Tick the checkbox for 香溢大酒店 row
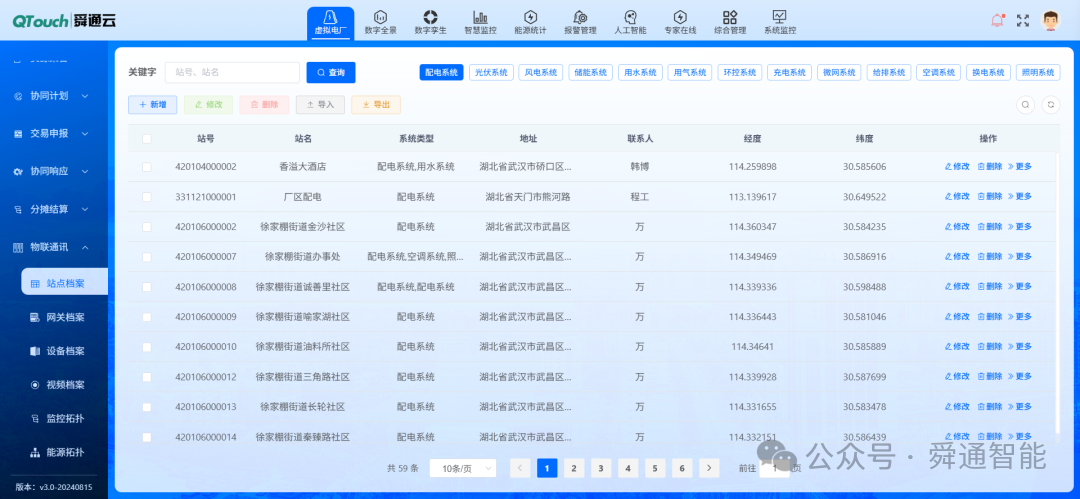Image resolution: width=1080 pixels, height=499 pixels. pyautogui.click(x=147, y=167)
